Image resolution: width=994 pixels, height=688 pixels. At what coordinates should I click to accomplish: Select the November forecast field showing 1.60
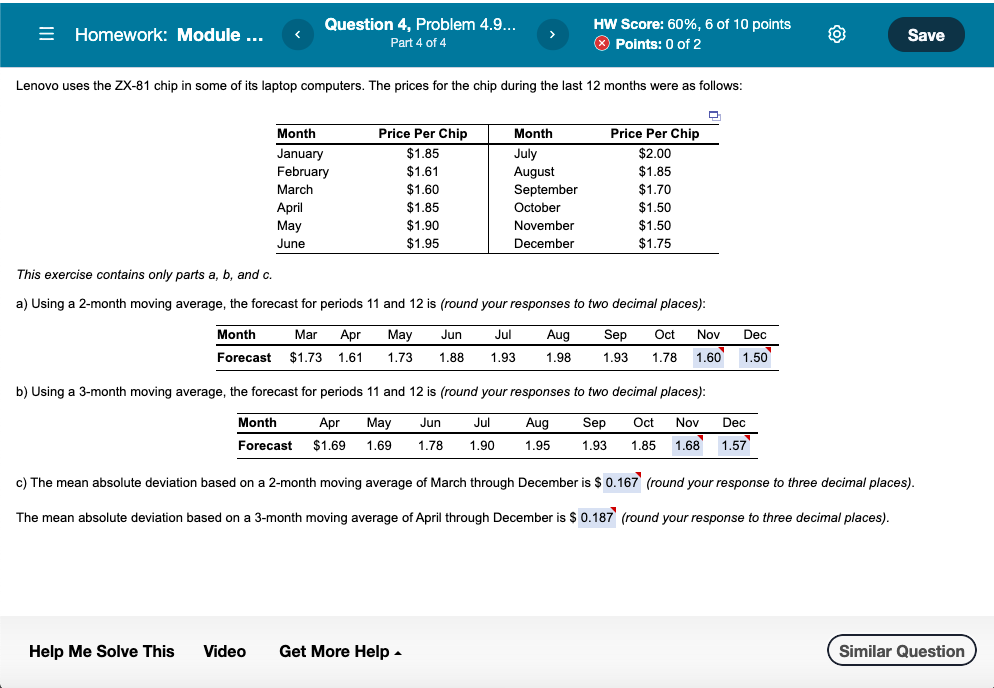pos(707,356)
